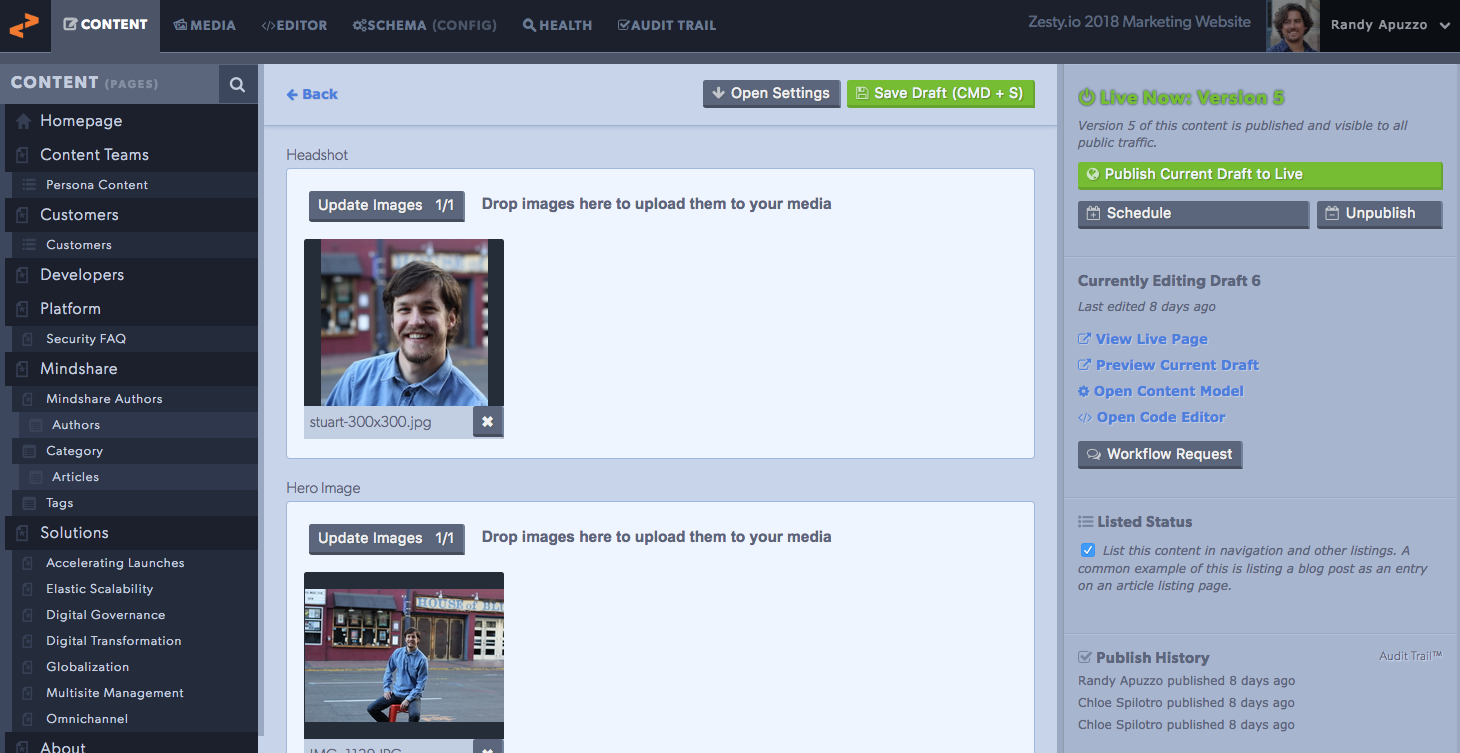Viewport: 1460px width, 753px height.
Task: Click the list icon beside Mindshare Authors
Action: 28,399
